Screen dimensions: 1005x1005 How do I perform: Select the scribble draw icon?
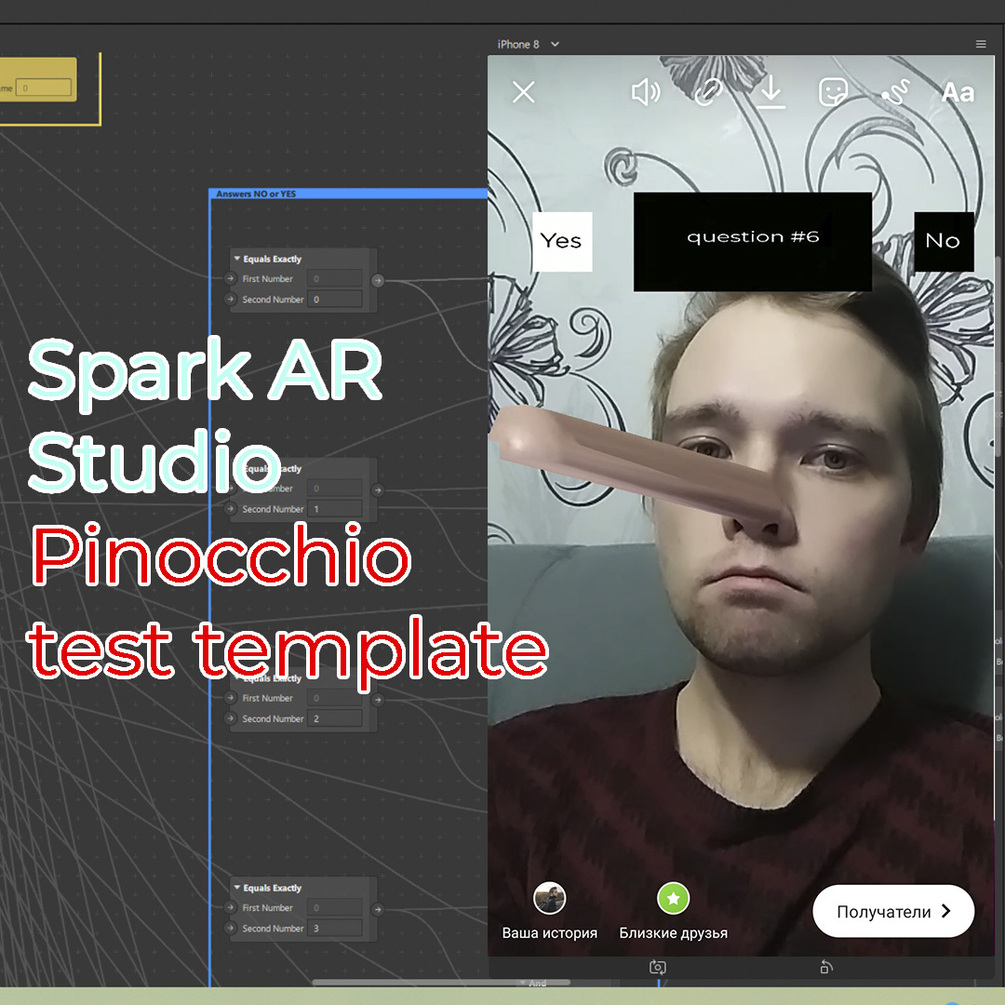pyautogui.click(x=895, y=92)
